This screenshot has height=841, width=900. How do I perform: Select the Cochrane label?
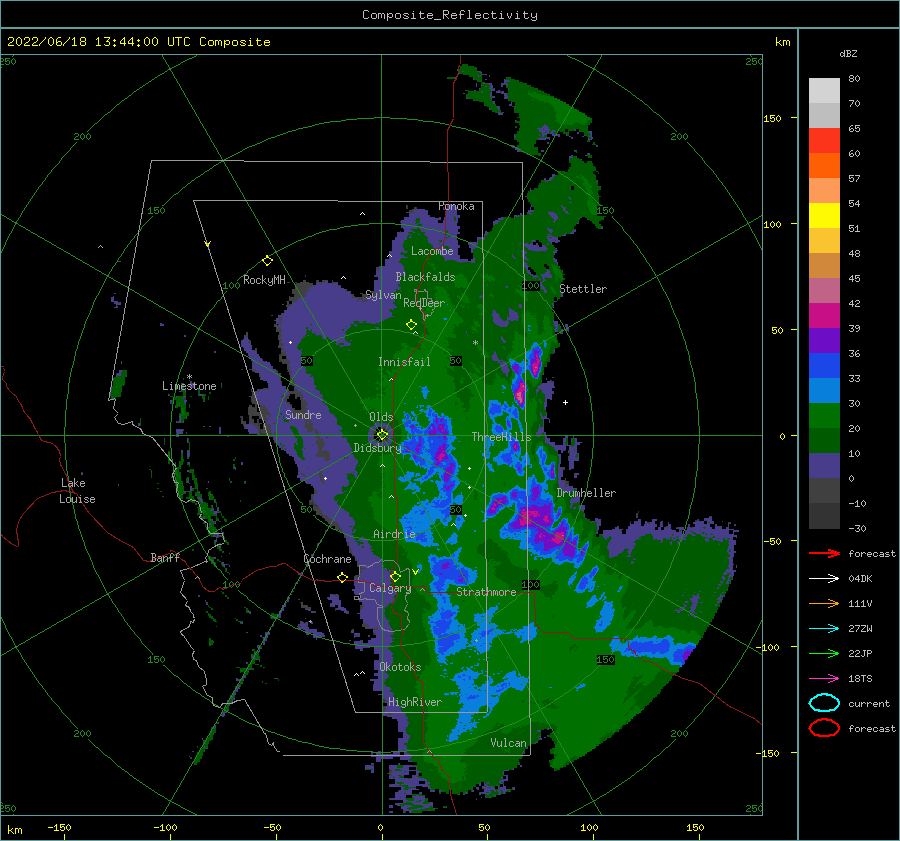point(327,559)
